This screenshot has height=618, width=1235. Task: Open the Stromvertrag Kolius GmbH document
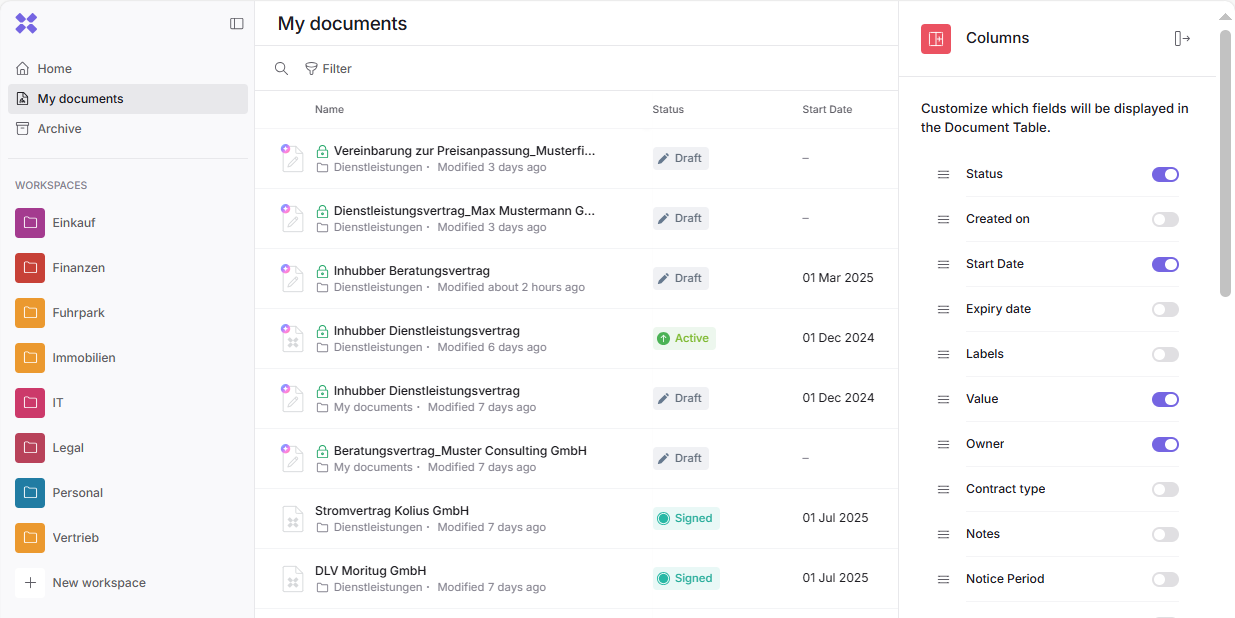click(392, 511)
